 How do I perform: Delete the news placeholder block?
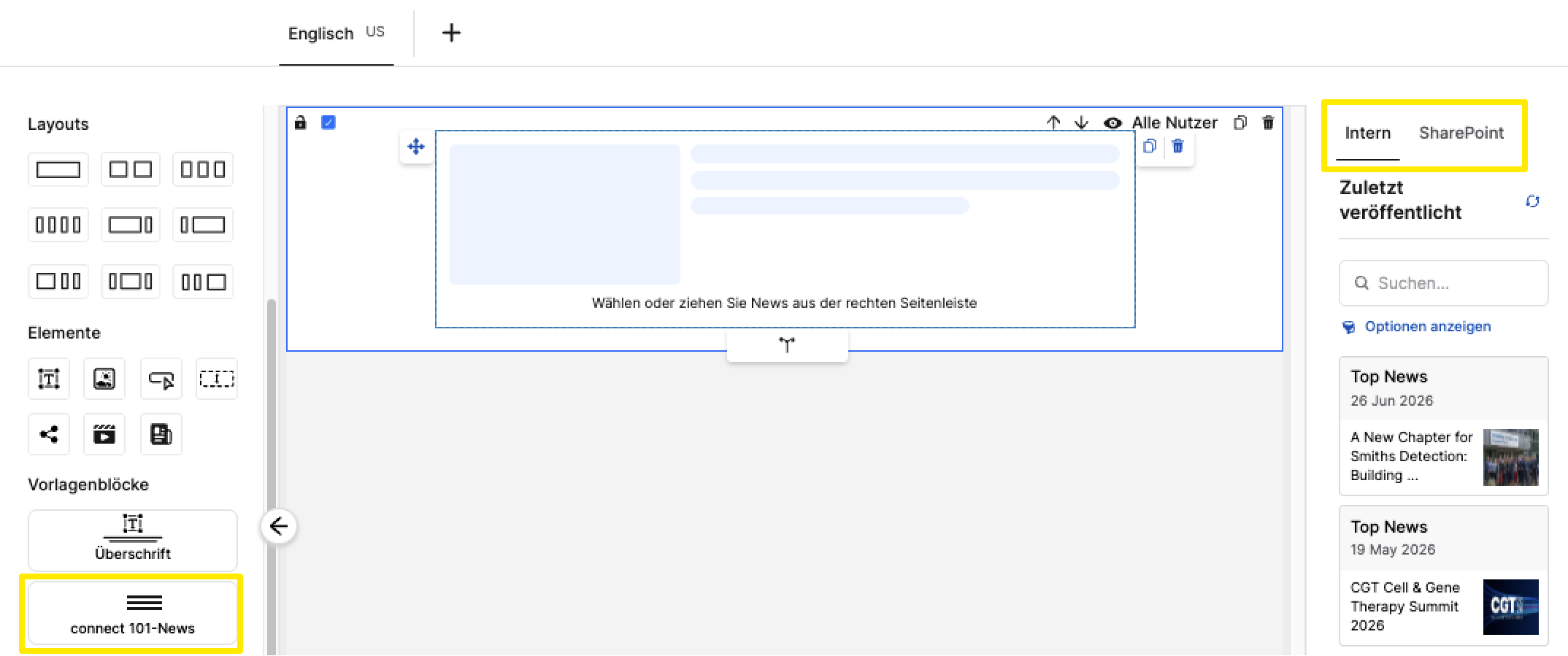tap(1177, 146)
